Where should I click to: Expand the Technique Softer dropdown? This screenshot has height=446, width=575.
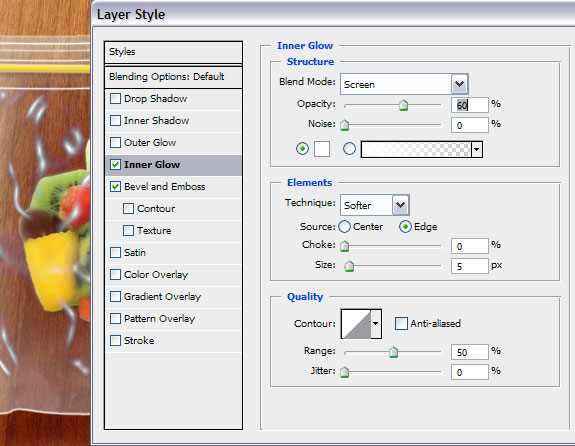pos(400,205)
